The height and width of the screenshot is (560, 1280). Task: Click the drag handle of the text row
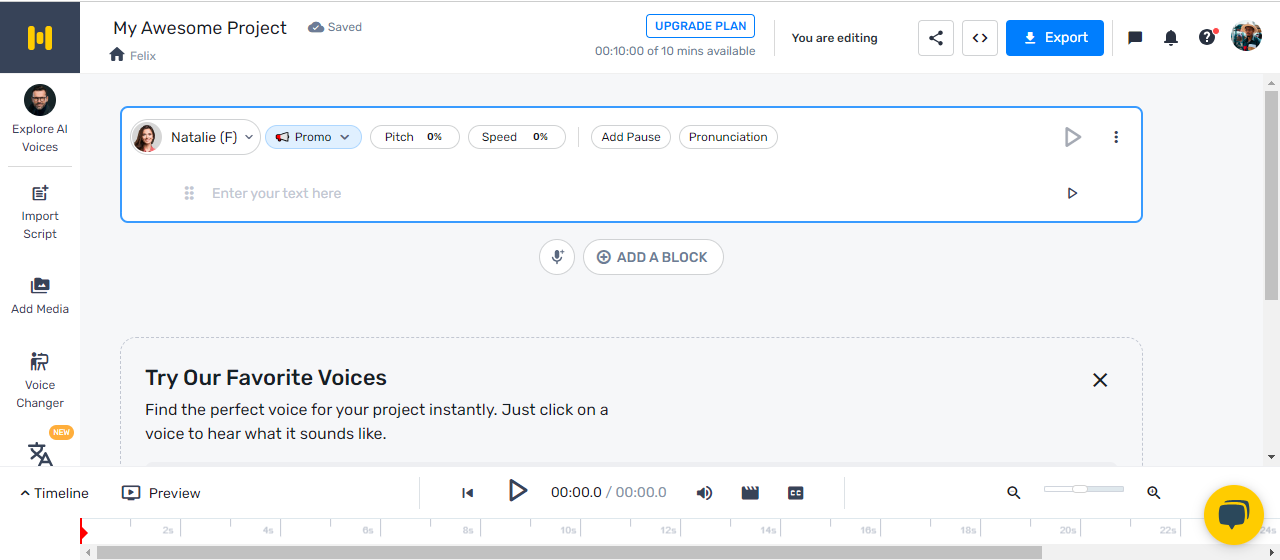(x=189, y=193)
